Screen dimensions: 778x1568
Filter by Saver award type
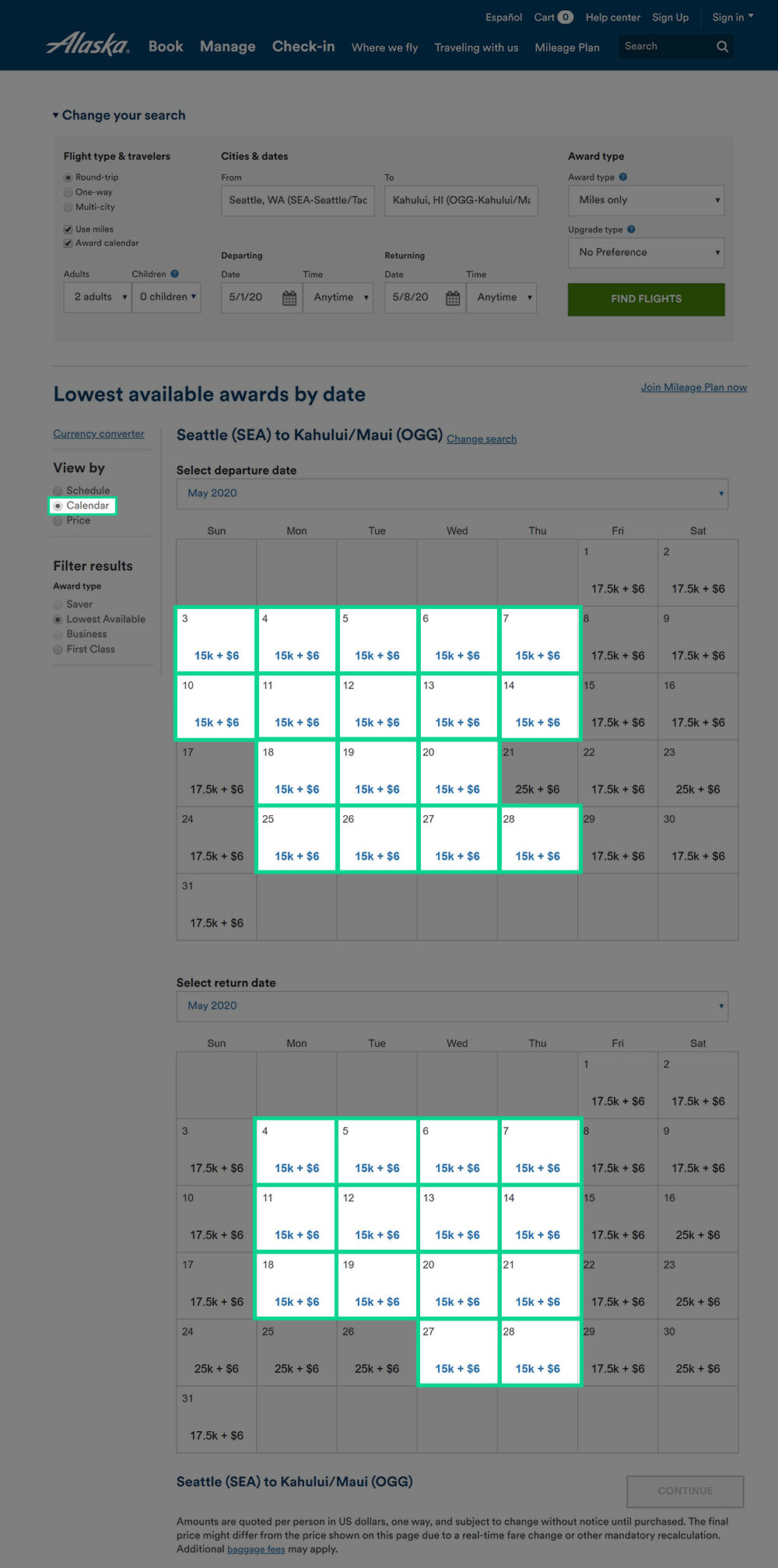tap(58, 604)
